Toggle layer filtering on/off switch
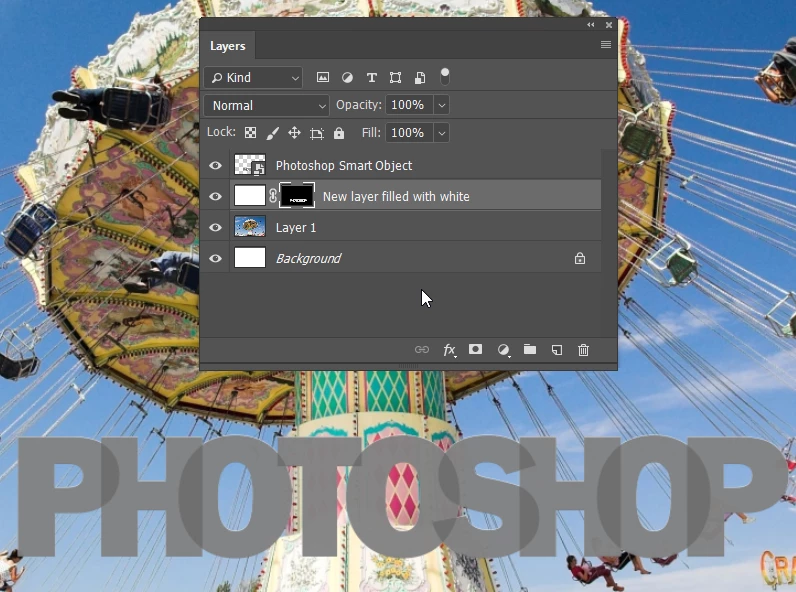Screen dimensions: 796x592 click(445, 77)
